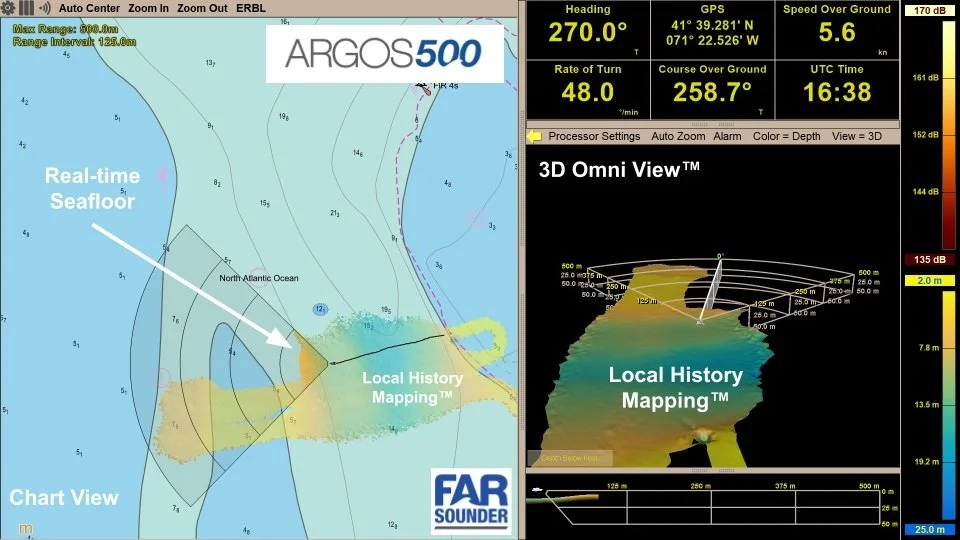The width and height of the screenshot is (960, 540).
Task: Open the Alarm menu
Action: pos(727,136)
